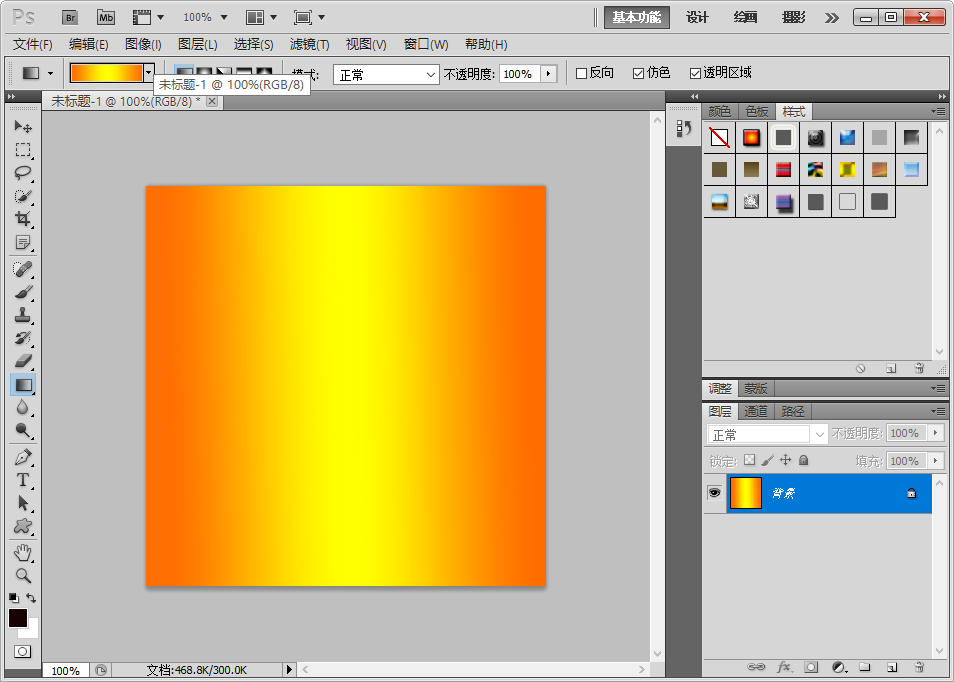
Task: Select the Gradient tool in toolbox
Action: [x=23, y=384]
